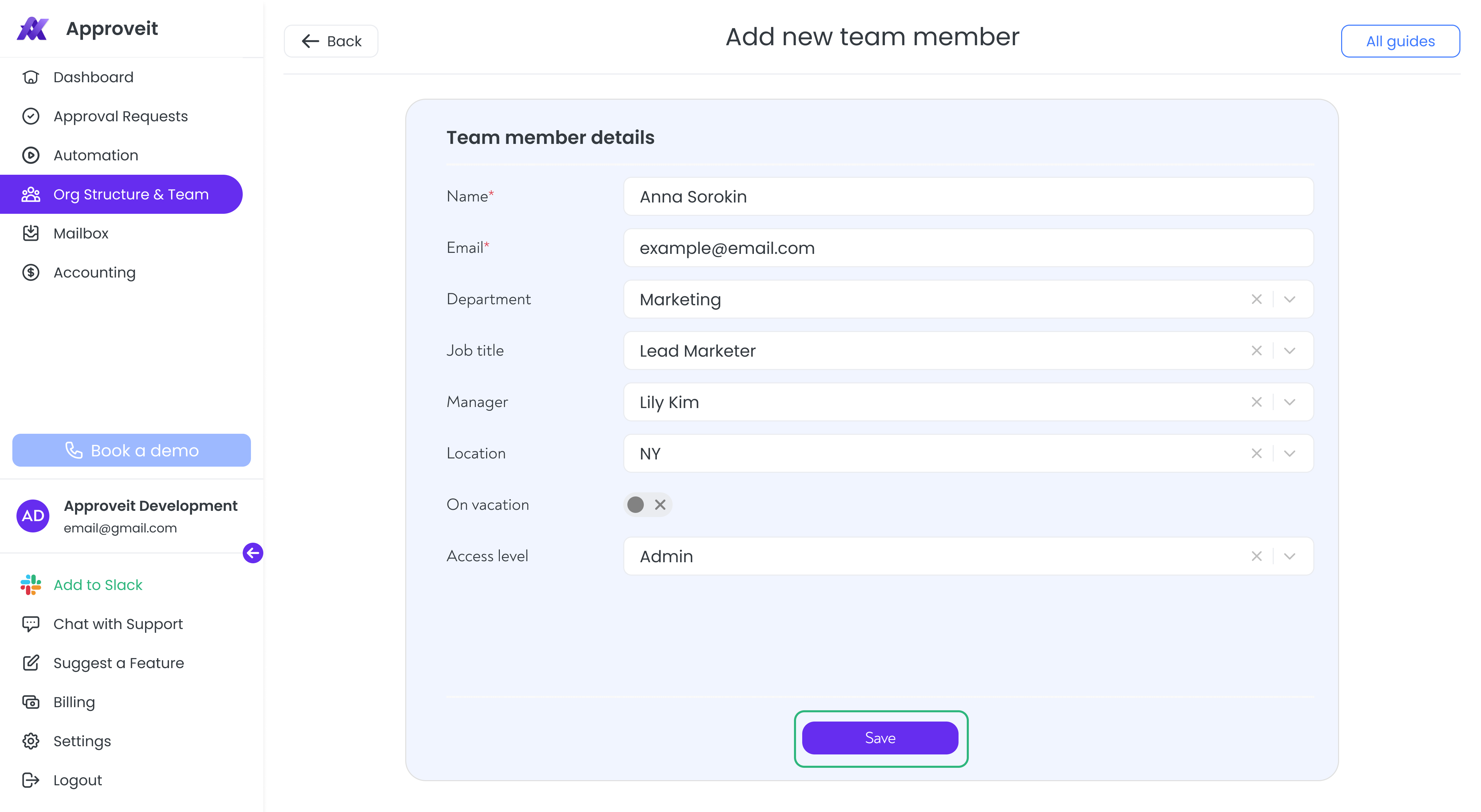Click the Mailbox inbox icon

(31, 233)
